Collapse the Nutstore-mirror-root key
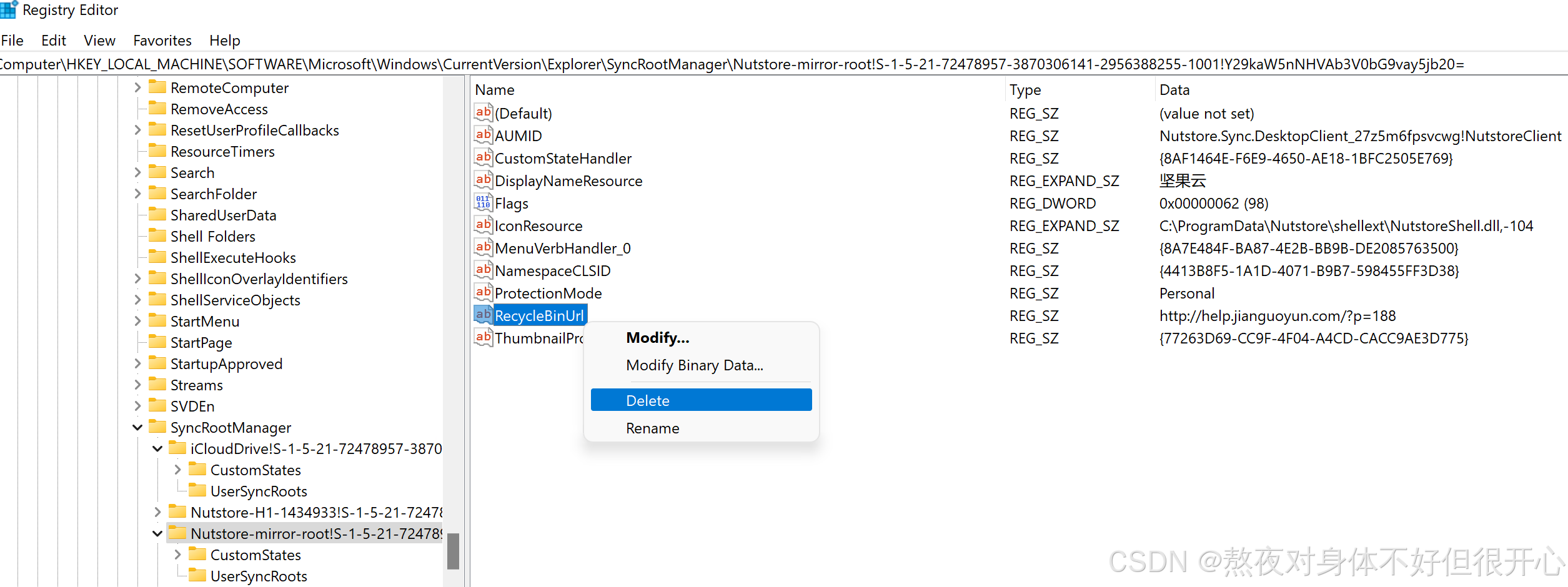The image size is (1568, 587). 157,533
